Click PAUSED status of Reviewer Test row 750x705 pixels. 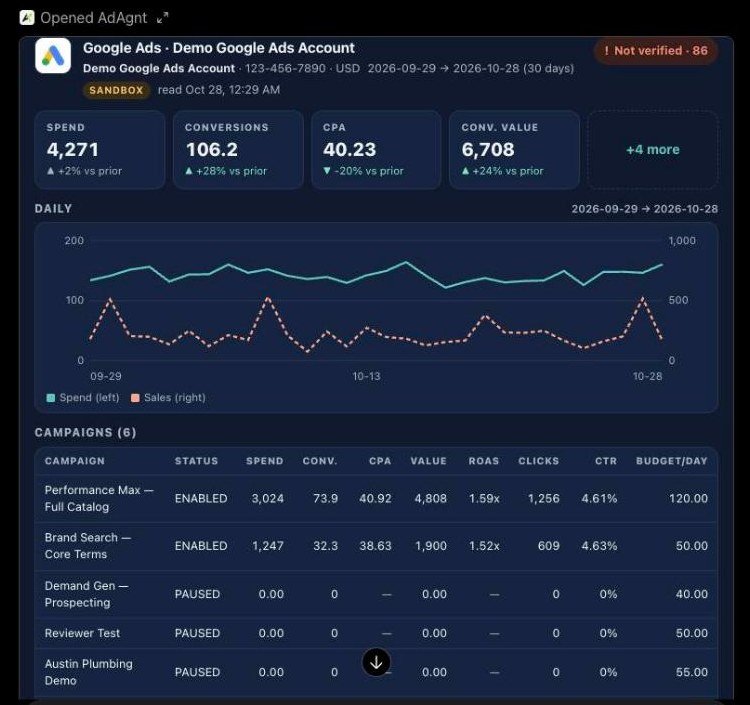[197, 633]
